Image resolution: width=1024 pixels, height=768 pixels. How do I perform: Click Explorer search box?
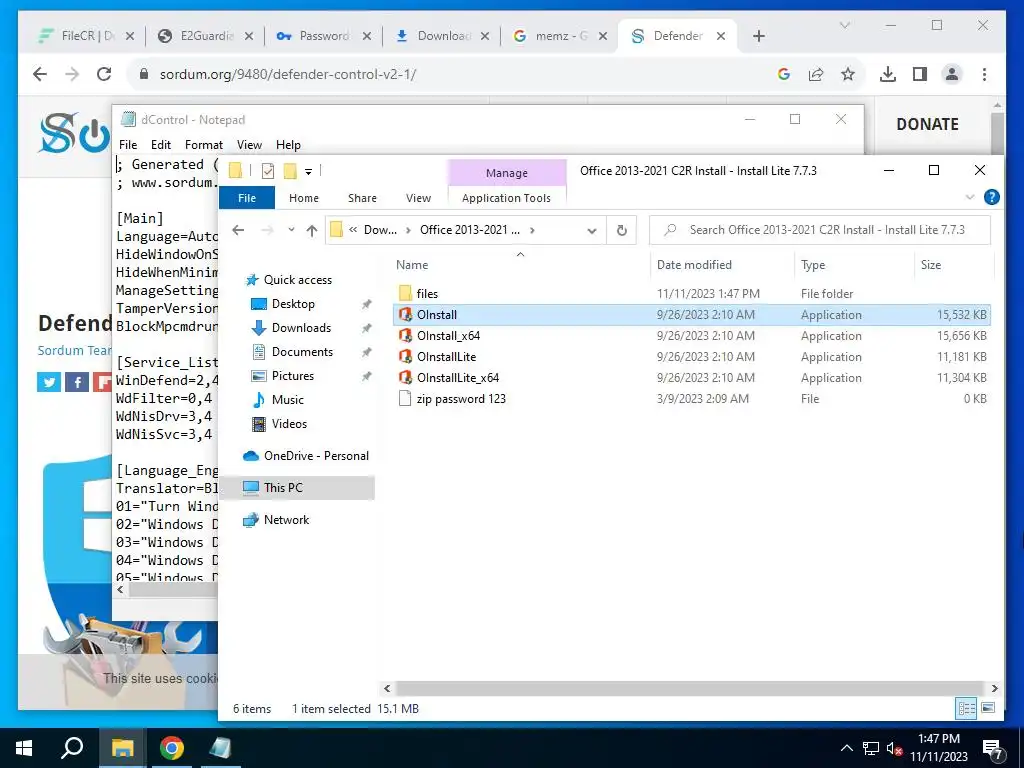[x=820, y=230]
